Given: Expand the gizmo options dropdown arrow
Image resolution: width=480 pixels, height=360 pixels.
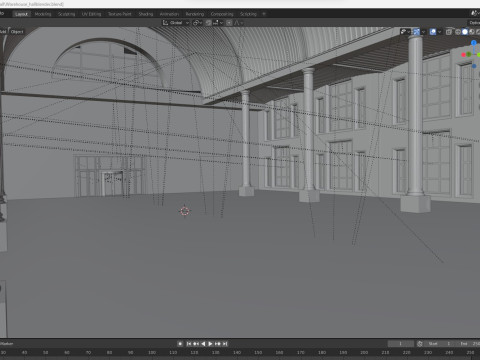Looking at the screenshot, I should (x=423, y=32).
